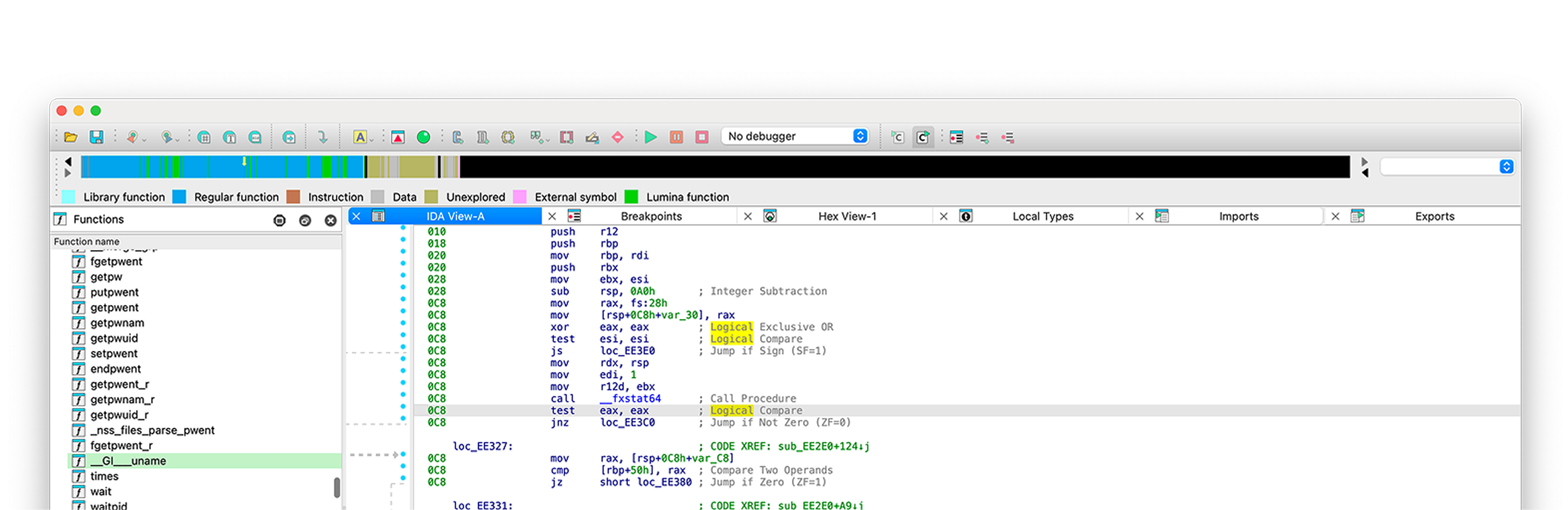Click the pink diamond toolbar icon
The image size is (1568, 510).
tap(617, 137)
